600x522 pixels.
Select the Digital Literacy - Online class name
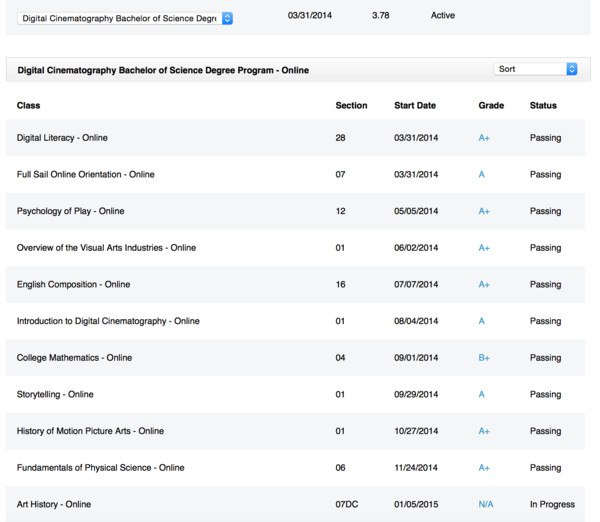tap(62, 138)
